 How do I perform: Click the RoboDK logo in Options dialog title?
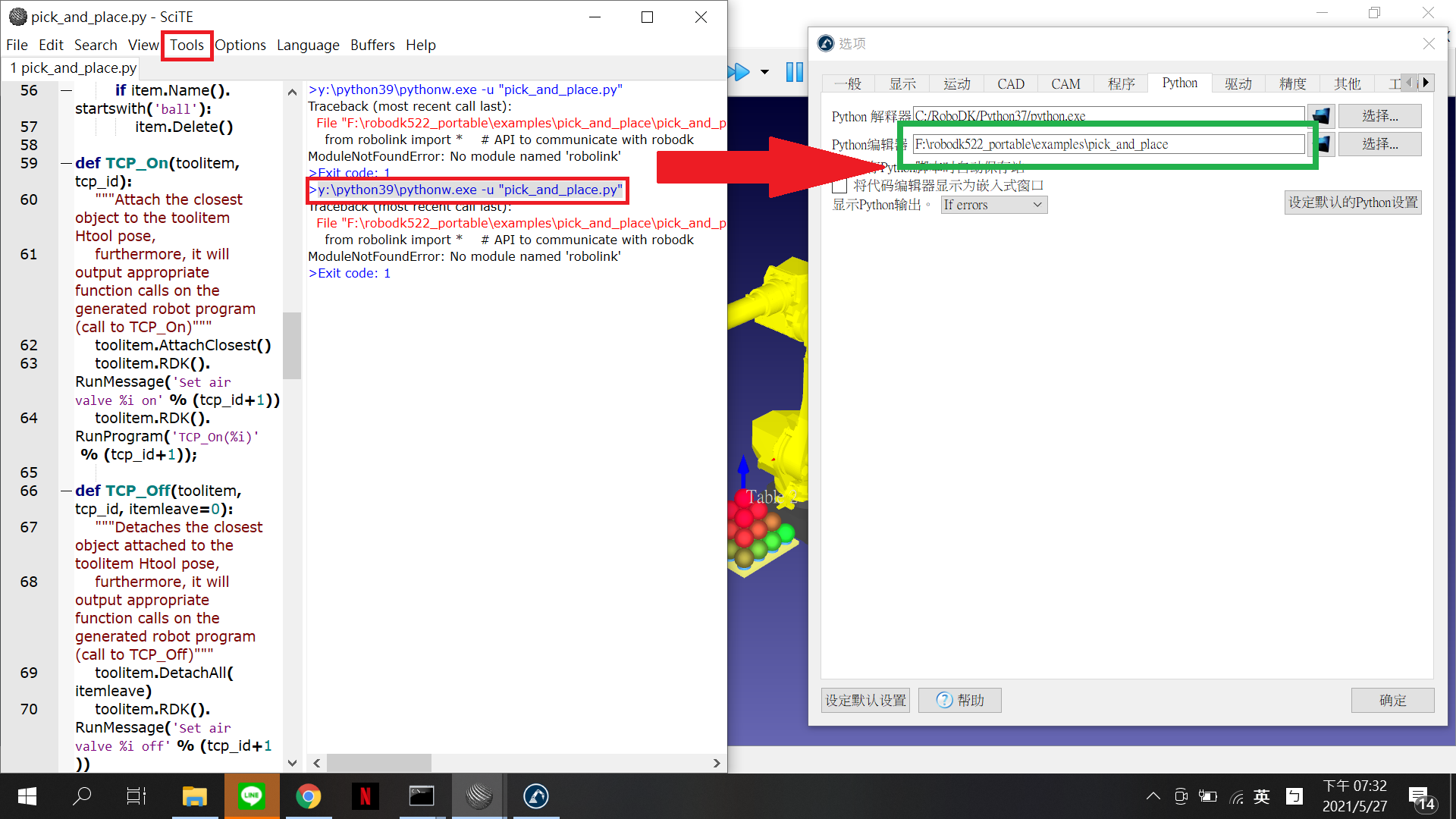click(826, 44)
